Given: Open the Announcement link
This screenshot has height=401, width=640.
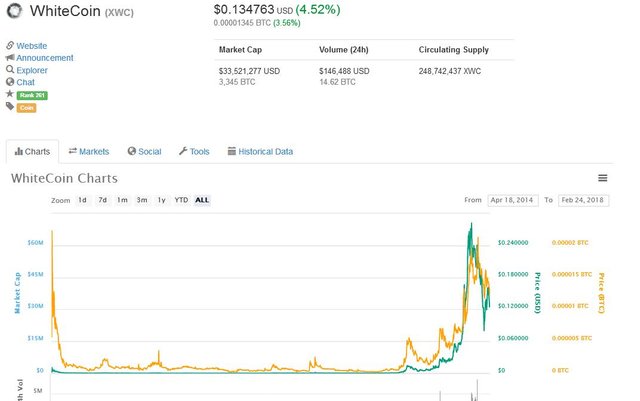Looking at the screenshot, I should pos(45,58).
